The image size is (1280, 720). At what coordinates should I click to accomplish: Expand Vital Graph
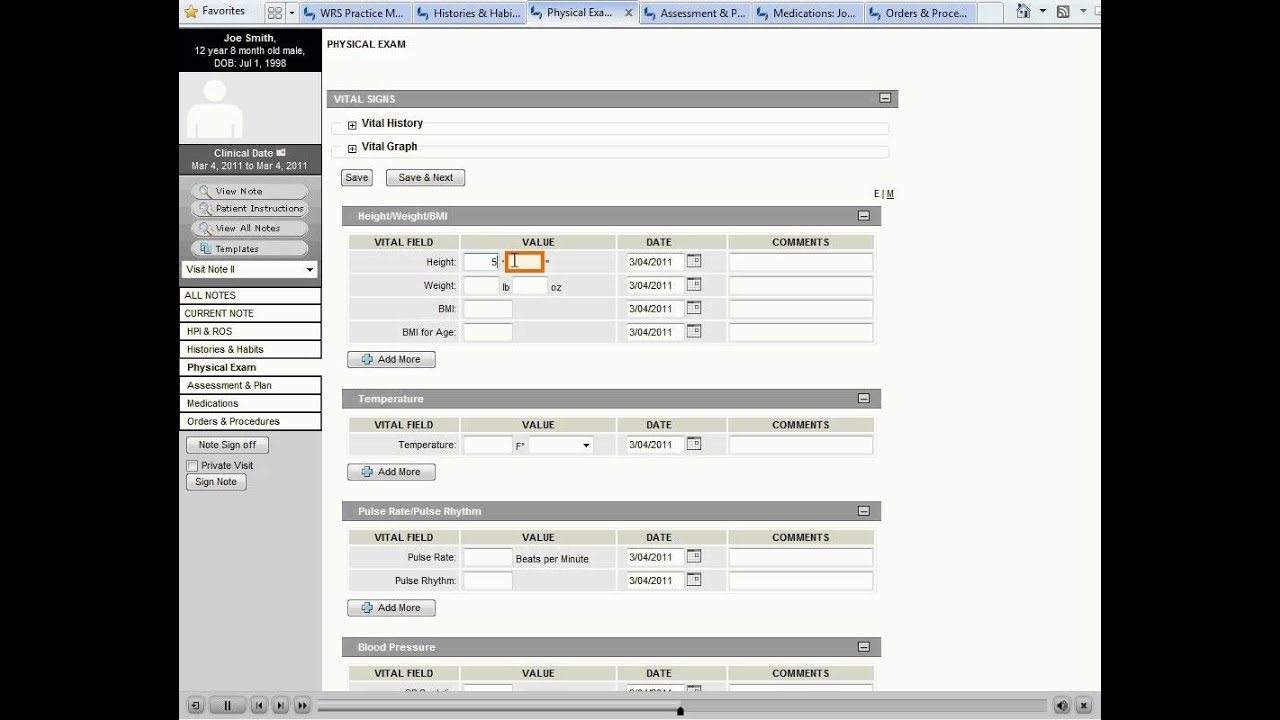click(352, 148)
